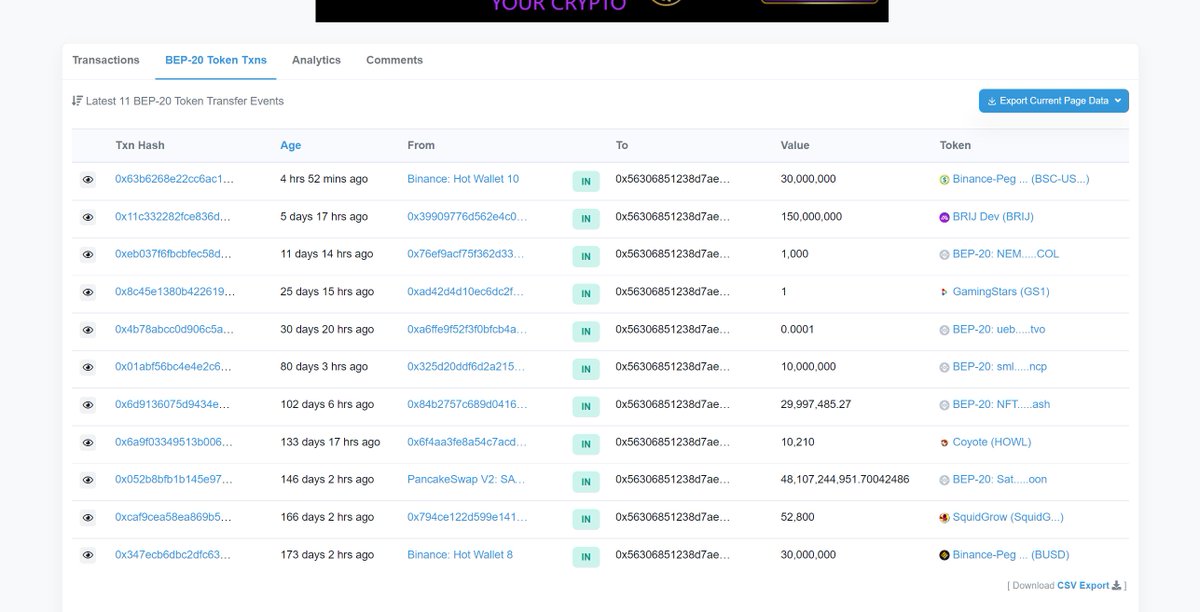
Task: Click the Age column header link
Action: click(x=290, y=145)
